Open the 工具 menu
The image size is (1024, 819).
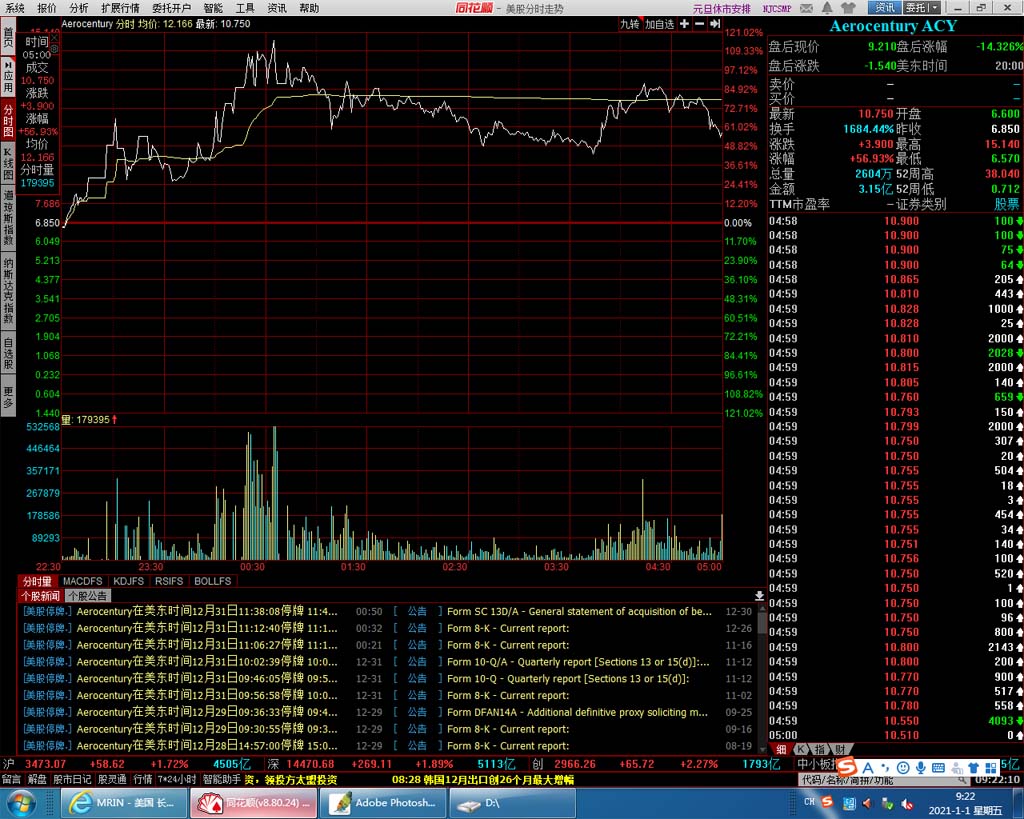coord(245,8)
